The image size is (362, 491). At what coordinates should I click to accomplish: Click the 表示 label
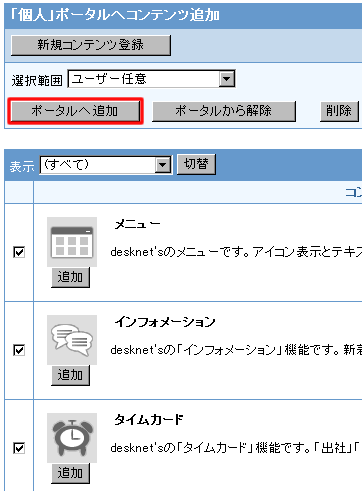tap(22, 166)
